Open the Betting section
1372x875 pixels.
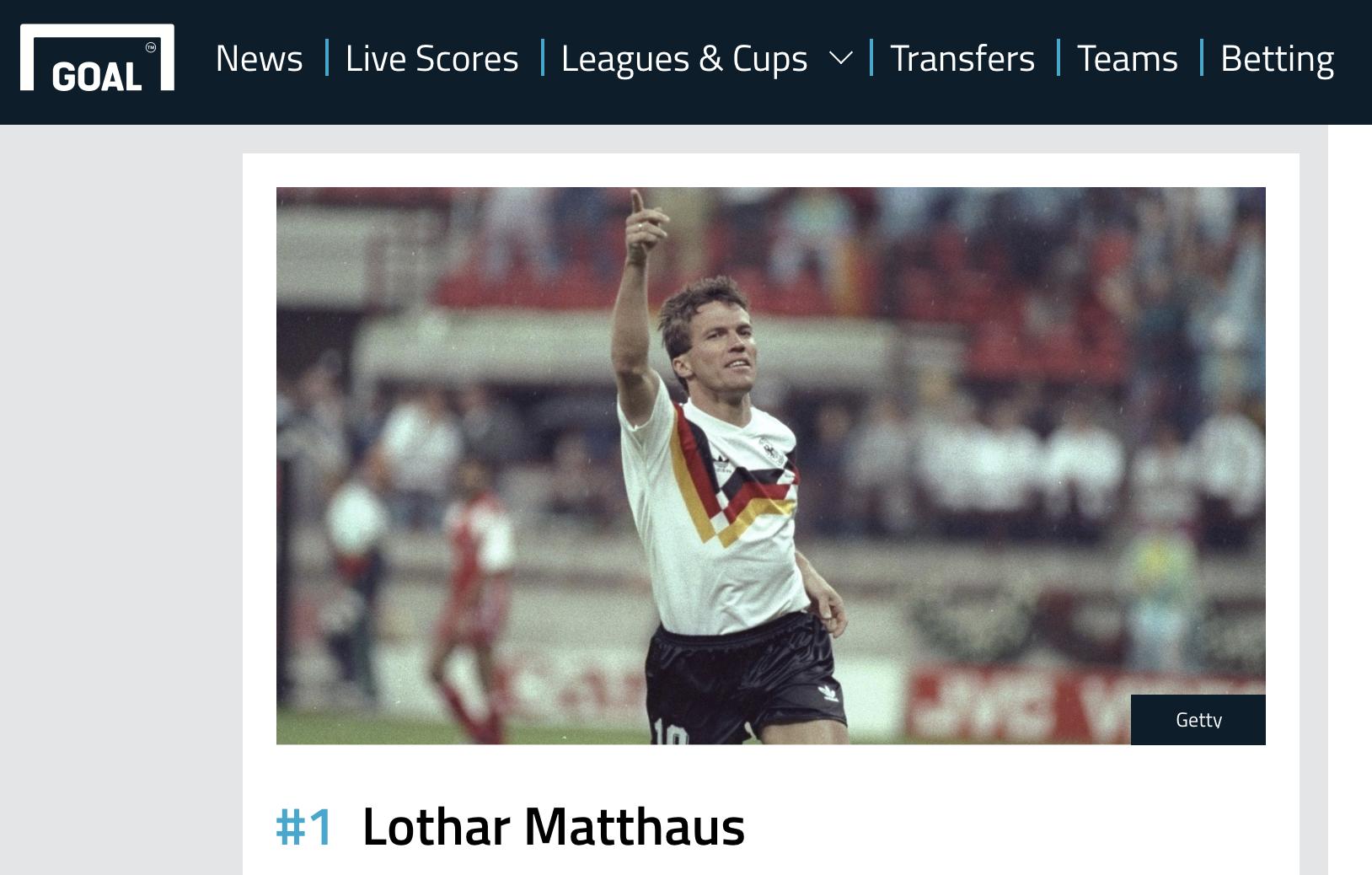(1278, 58)
